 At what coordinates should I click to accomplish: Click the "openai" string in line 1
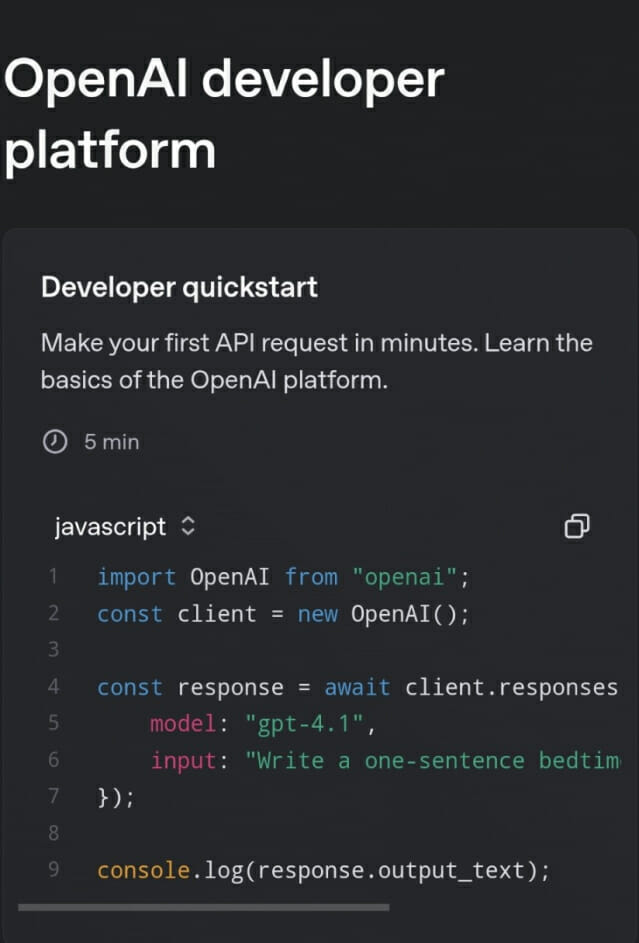point(405,577)
